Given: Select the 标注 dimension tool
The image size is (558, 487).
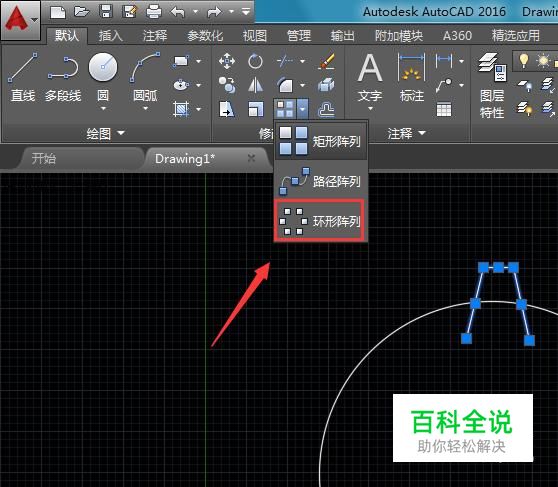Looking at the screenshot, I should [412, 78].
